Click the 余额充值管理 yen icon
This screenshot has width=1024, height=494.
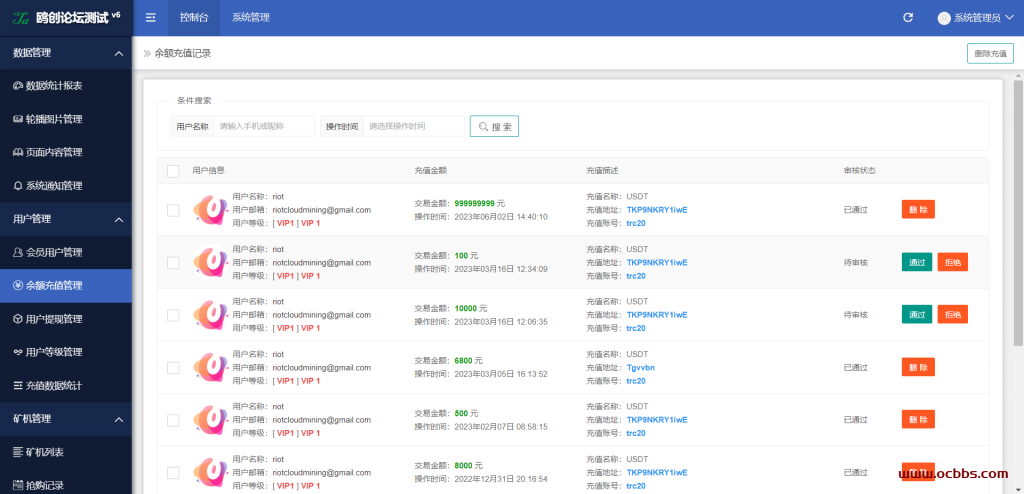[x=18, y=286]
